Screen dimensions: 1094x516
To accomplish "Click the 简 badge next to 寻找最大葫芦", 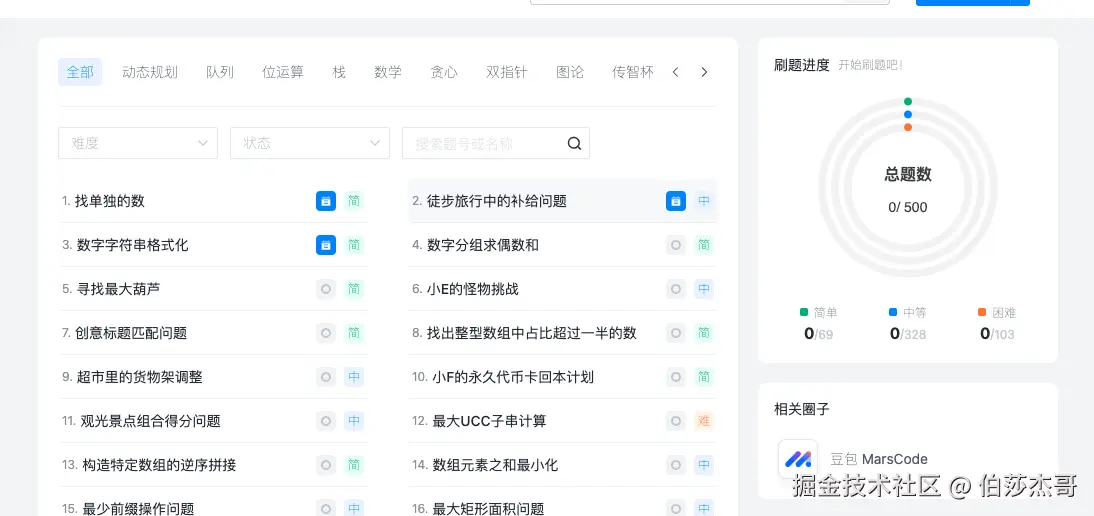I will (354, 289).
